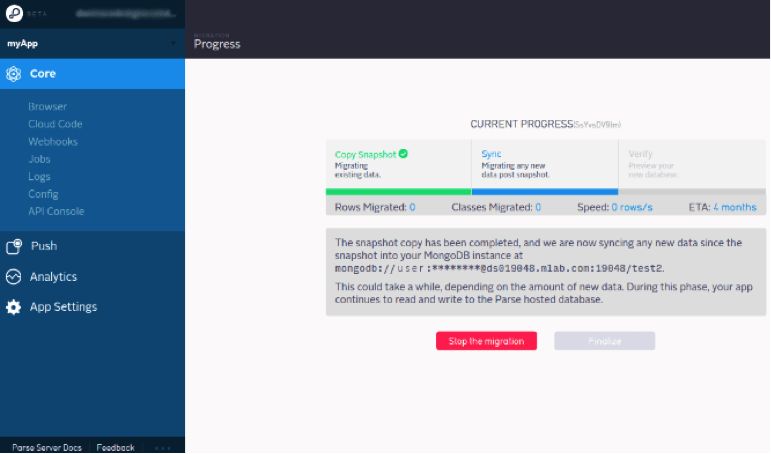Open the API Console

(x=56, y=212)
